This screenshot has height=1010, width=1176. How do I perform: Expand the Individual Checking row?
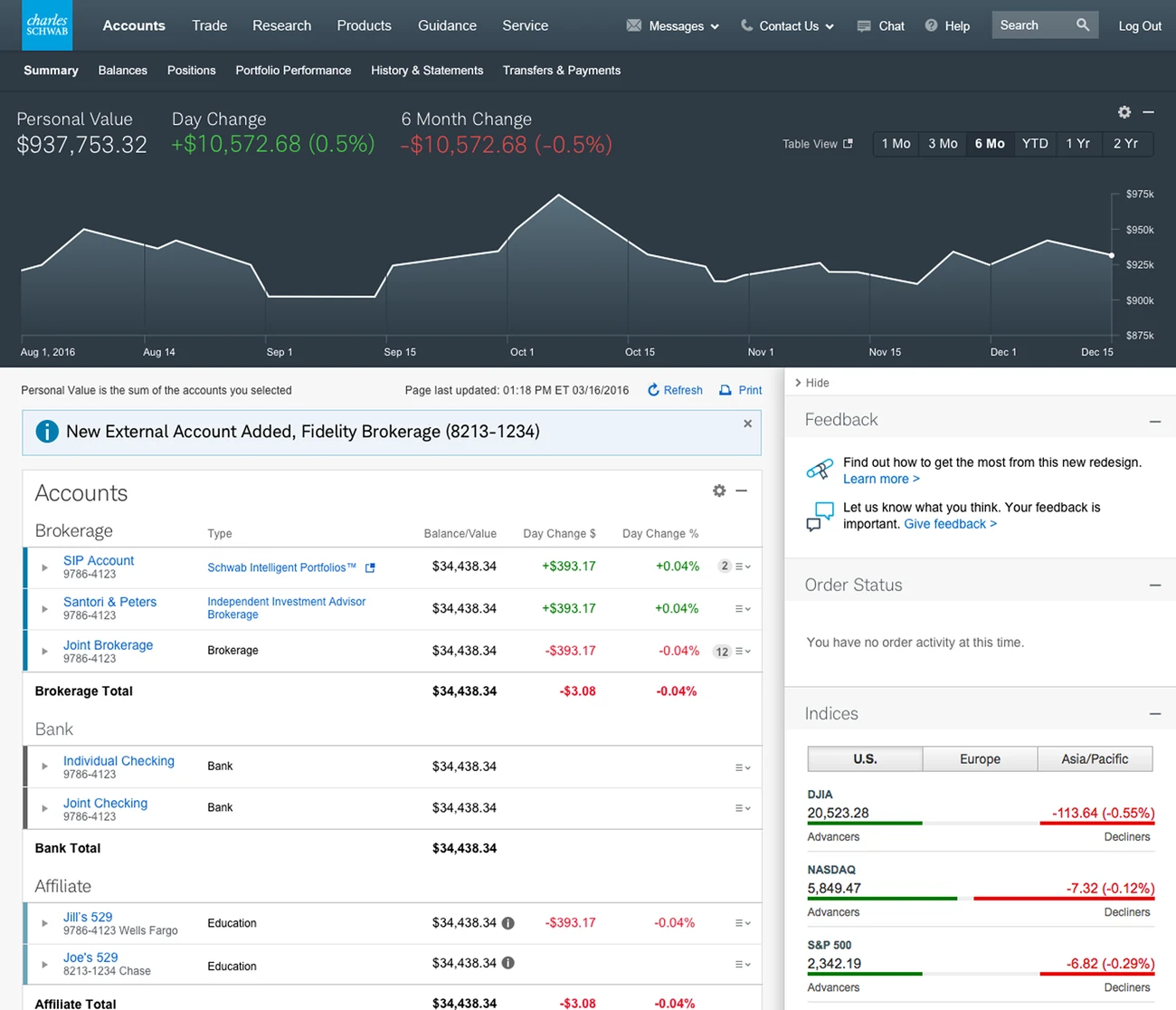(44, 767)
